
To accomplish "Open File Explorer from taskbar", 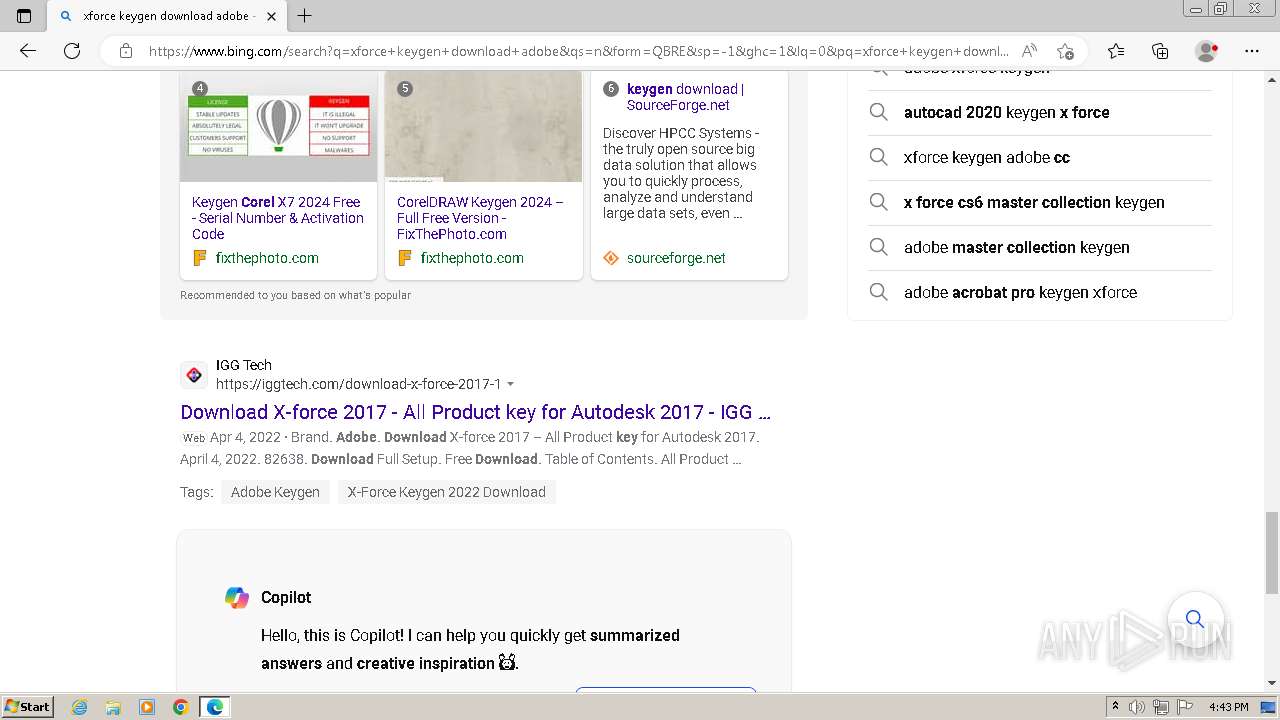I will coord(113,707).
